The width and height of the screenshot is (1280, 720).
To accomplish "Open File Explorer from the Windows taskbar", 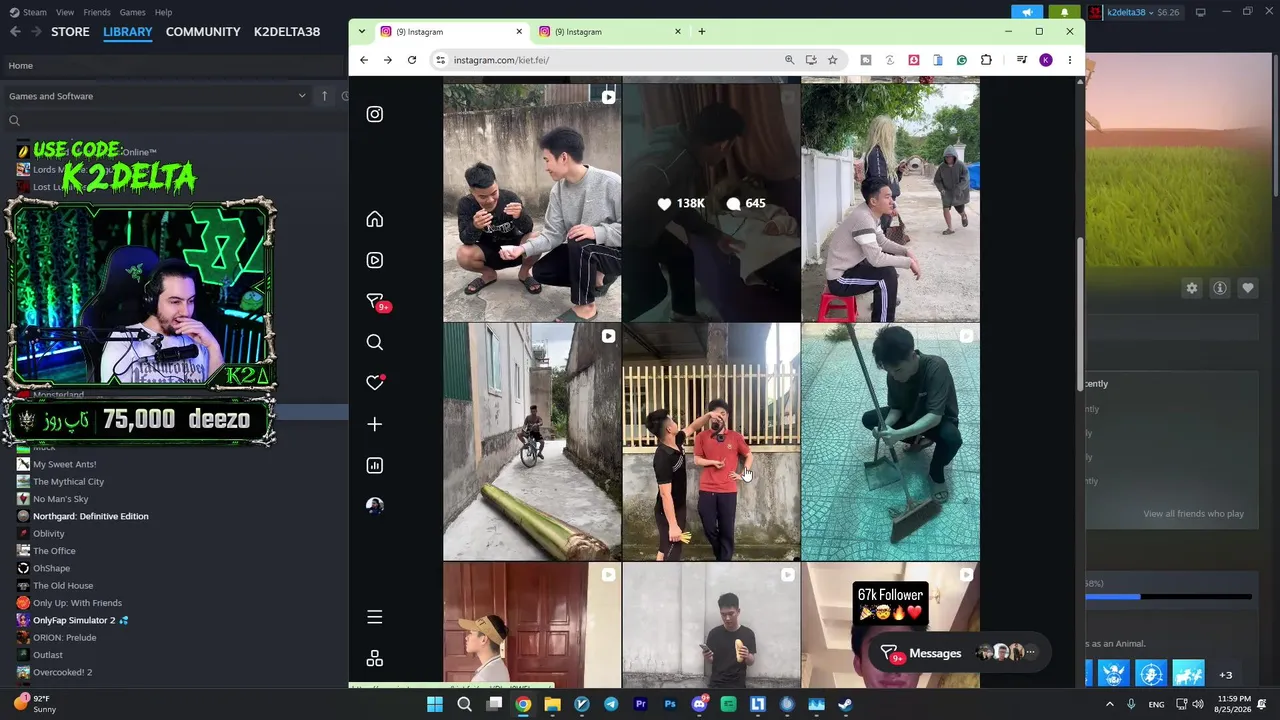I will click(552, 704).
